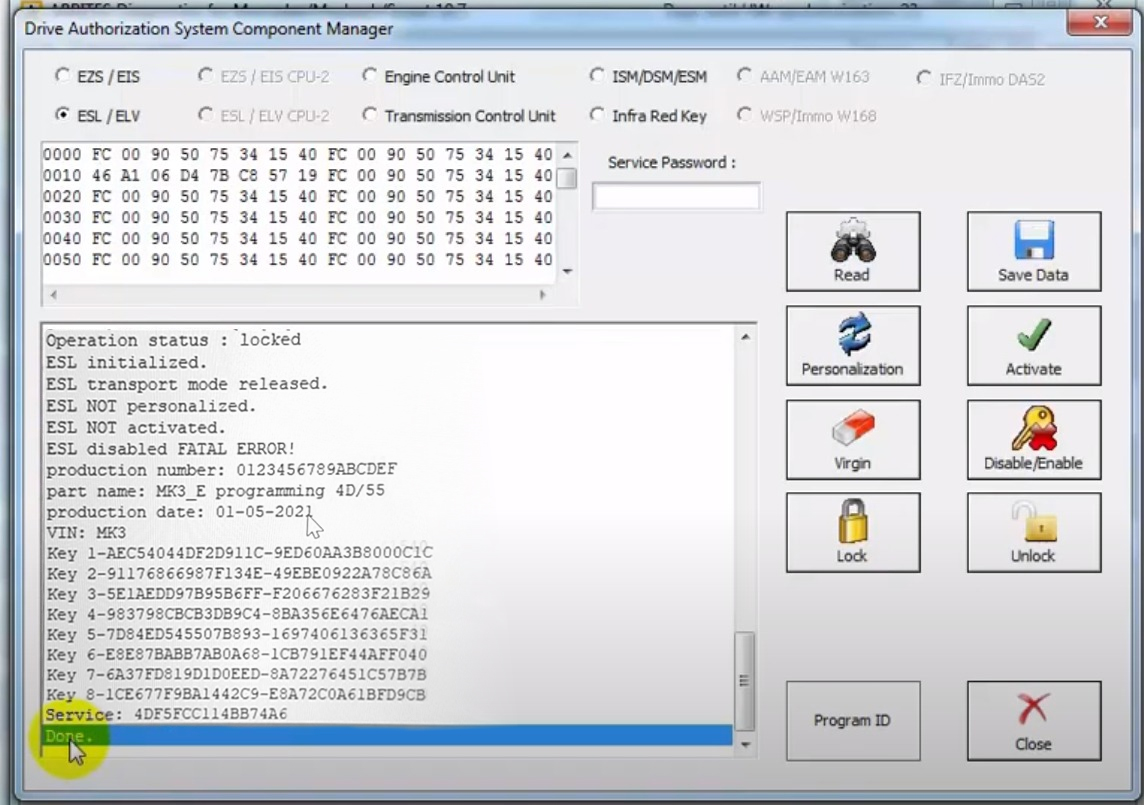The width and height of the screenshot is (1144, 805).
Task: Select the Transmission Control Unit option
Action: pos(370,116)
